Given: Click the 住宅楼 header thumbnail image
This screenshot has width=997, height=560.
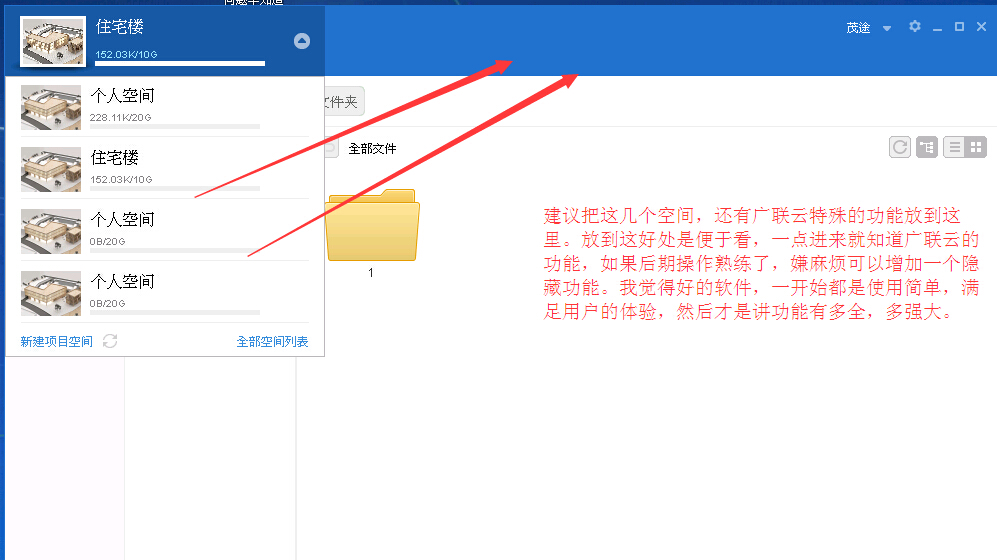Looking at the screenshot, I should pyautogui.click(x=52, y=41).
